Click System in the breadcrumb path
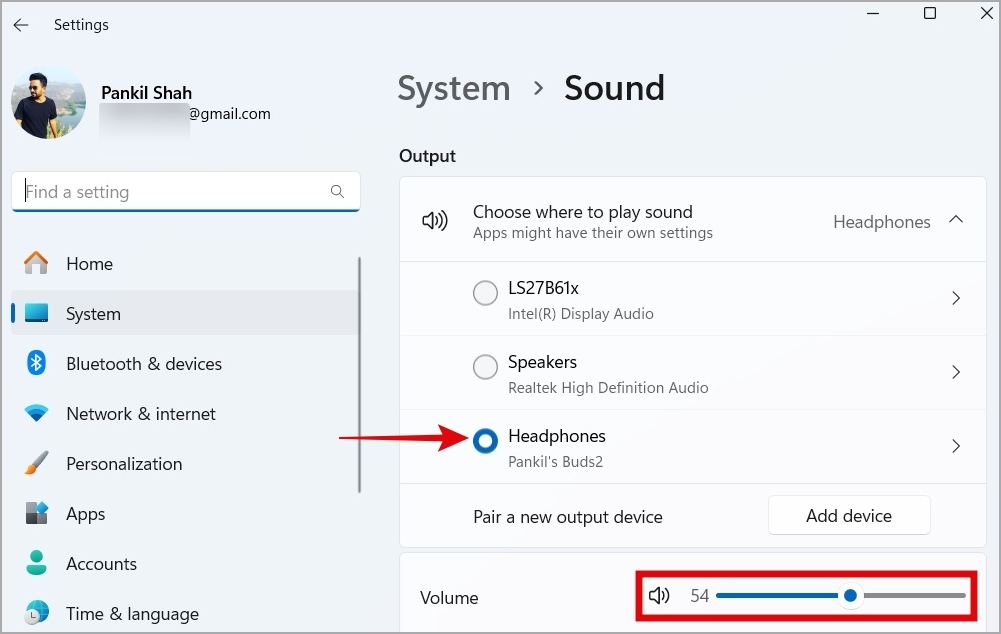 453,89
